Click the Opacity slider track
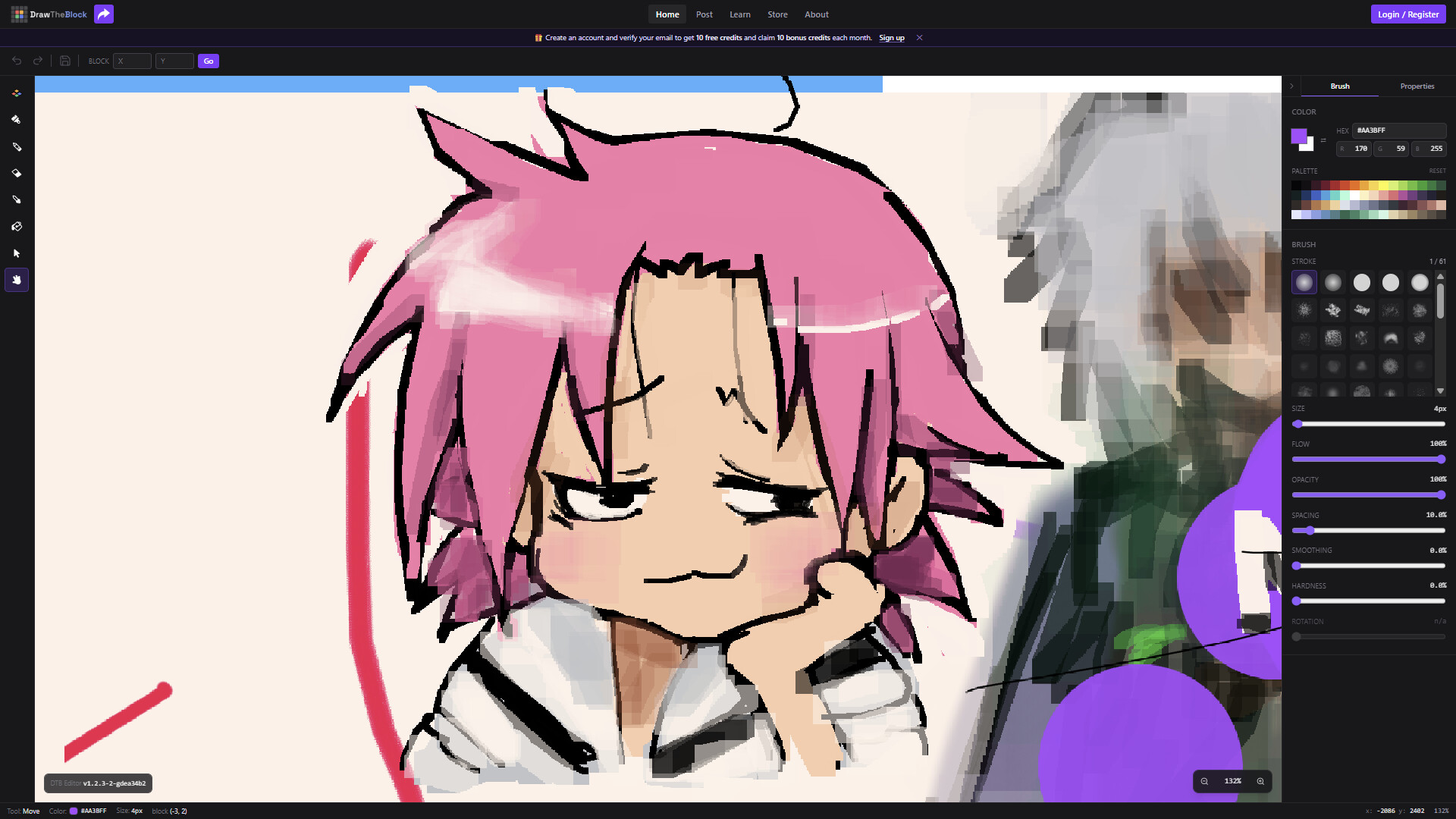Image resolution: width=1456 pixels, height=819 pixels. point(1369,495)
